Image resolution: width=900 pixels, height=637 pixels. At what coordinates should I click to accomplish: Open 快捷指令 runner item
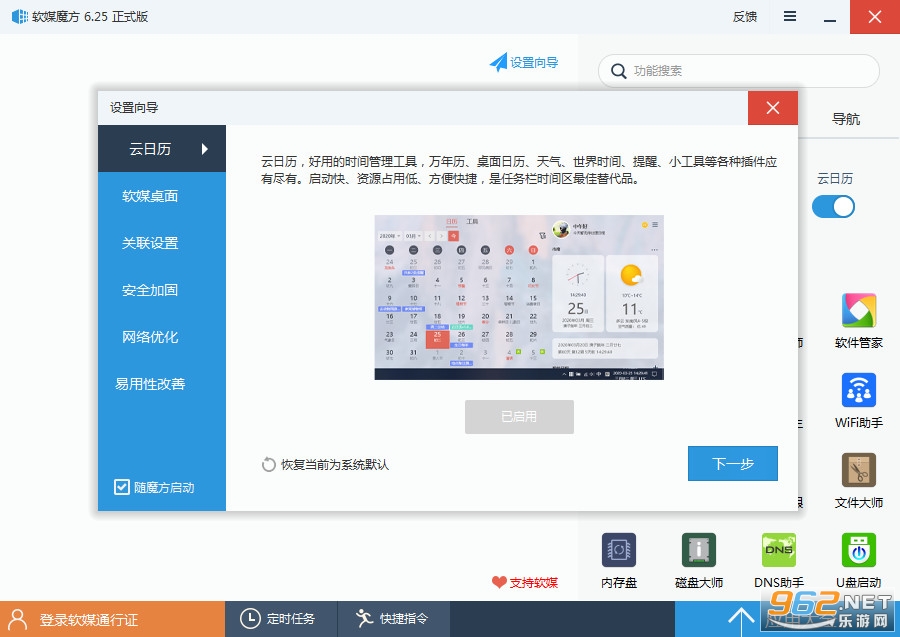click(393, 619)
